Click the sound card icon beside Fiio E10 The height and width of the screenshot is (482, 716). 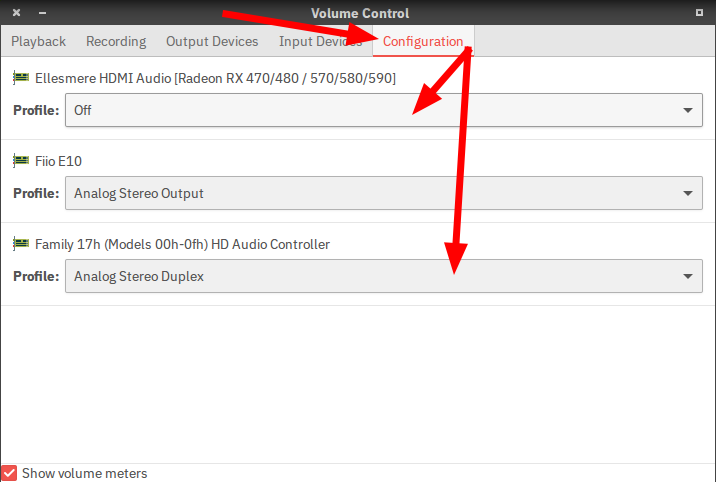pyautogui.click(x=21, y=161)
